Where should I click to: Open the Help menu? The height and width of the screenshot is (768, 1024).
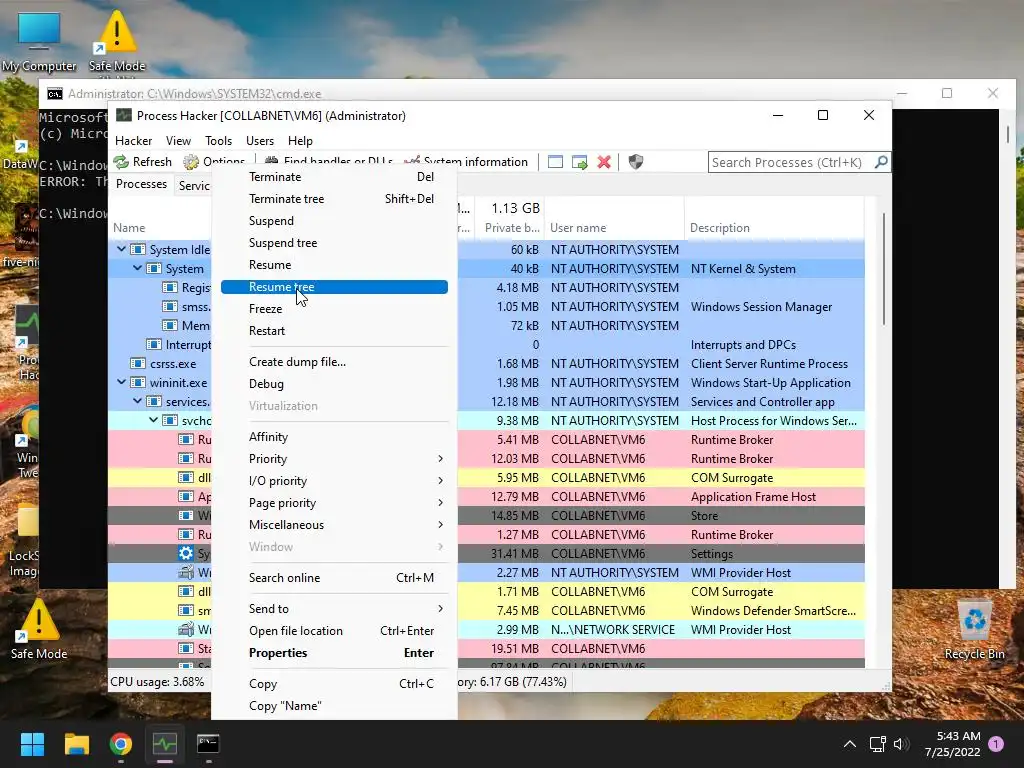[x=300, y=140]
